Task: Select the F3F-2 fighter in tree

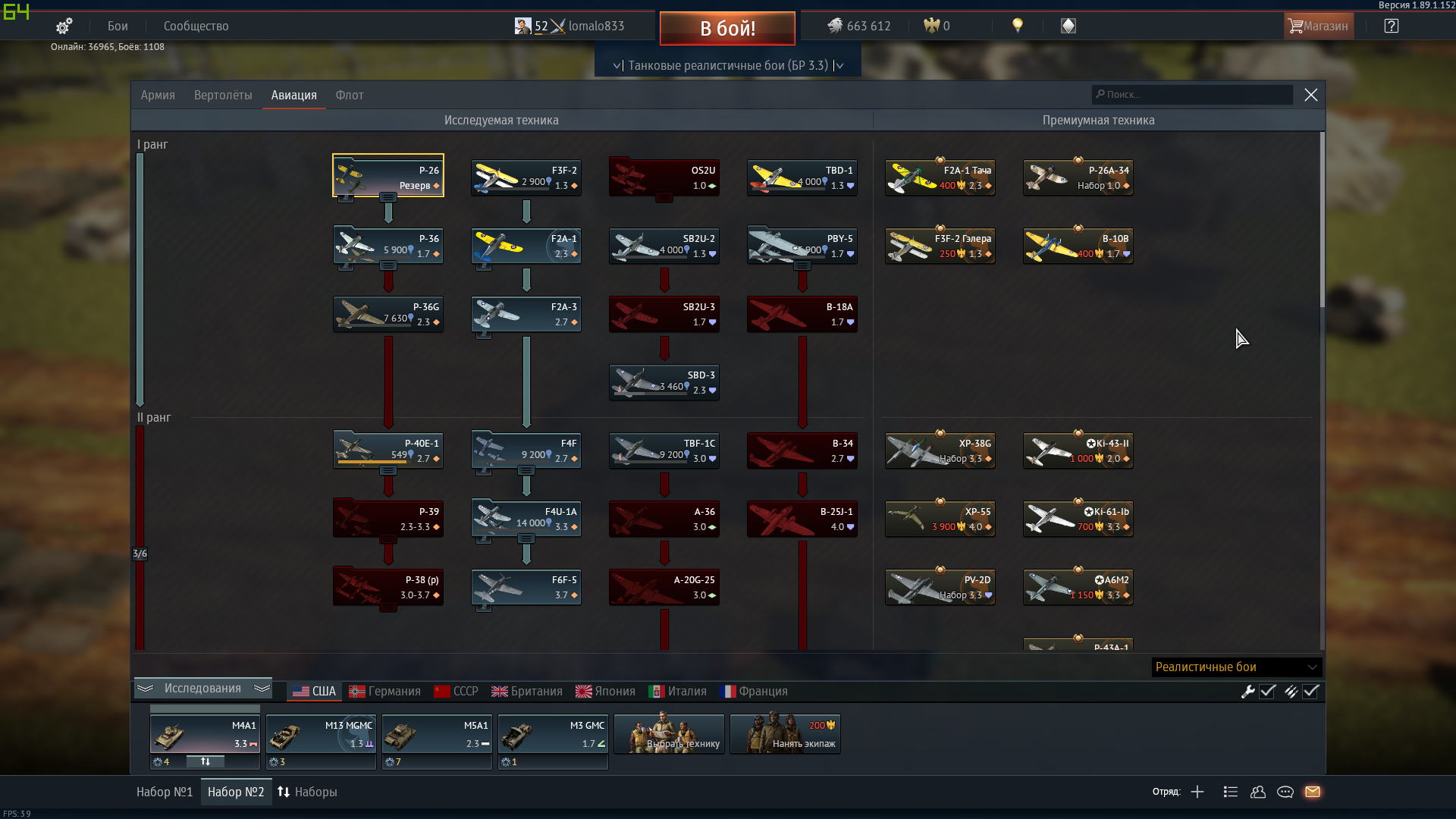Action: pos(526,177)
